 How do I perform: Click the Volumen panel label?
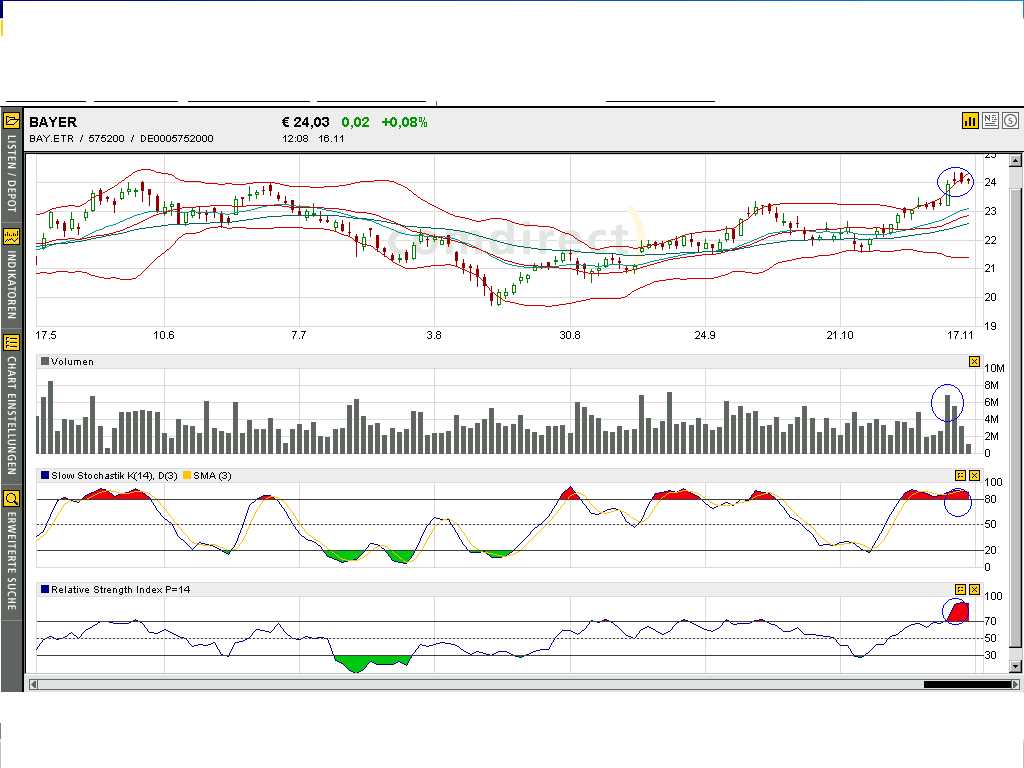(x=72, y=361)
